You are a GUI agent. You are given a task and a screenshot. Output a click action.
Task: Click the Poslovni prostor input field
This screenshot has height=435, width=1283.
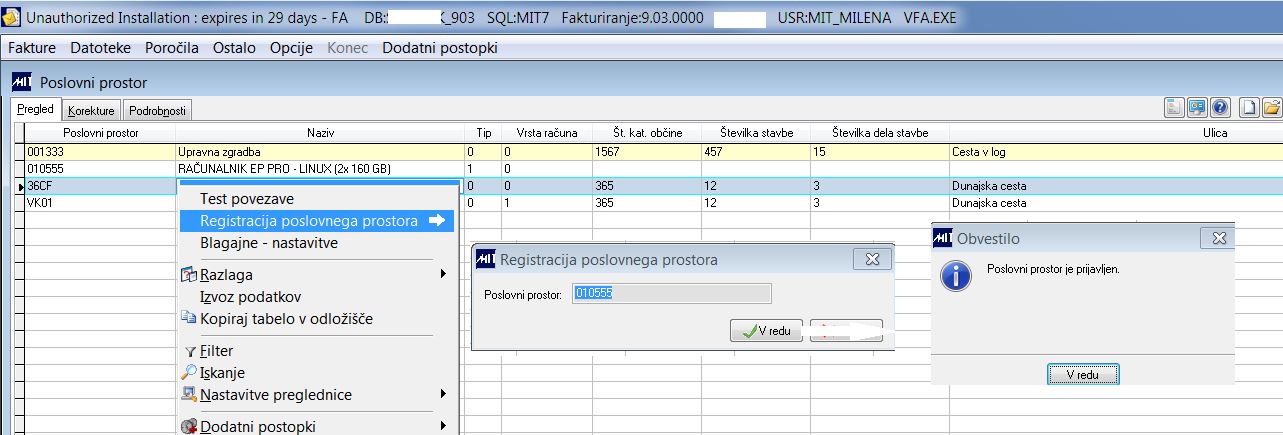point(672,293)
